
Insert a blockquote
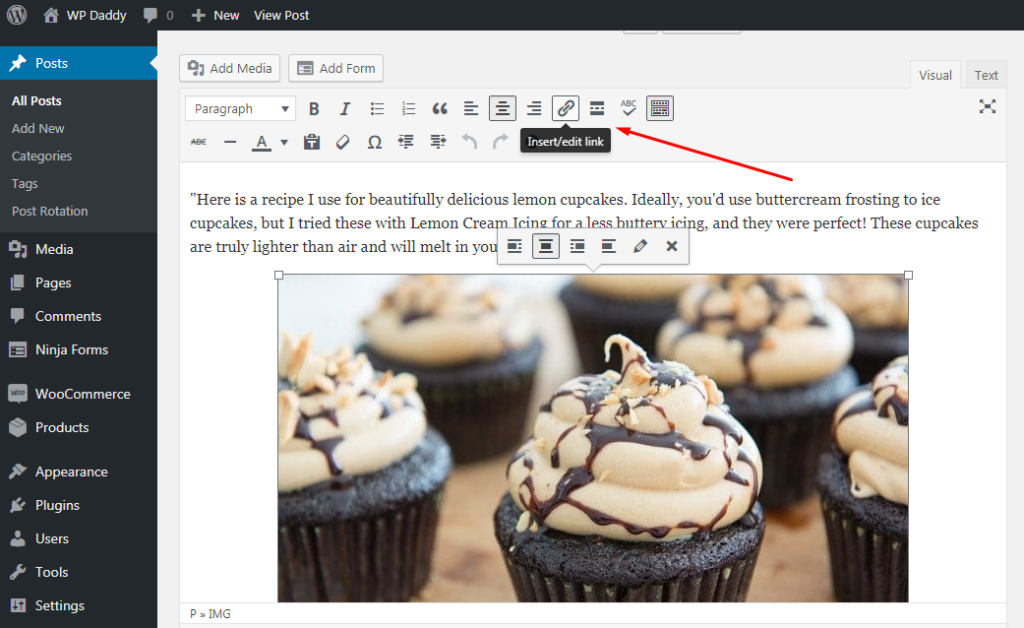(439, 108)
